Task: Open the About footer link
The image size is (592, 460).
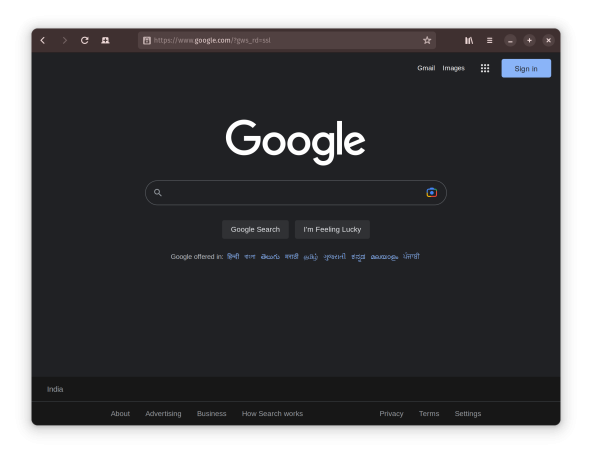Action: click(120, 414)
